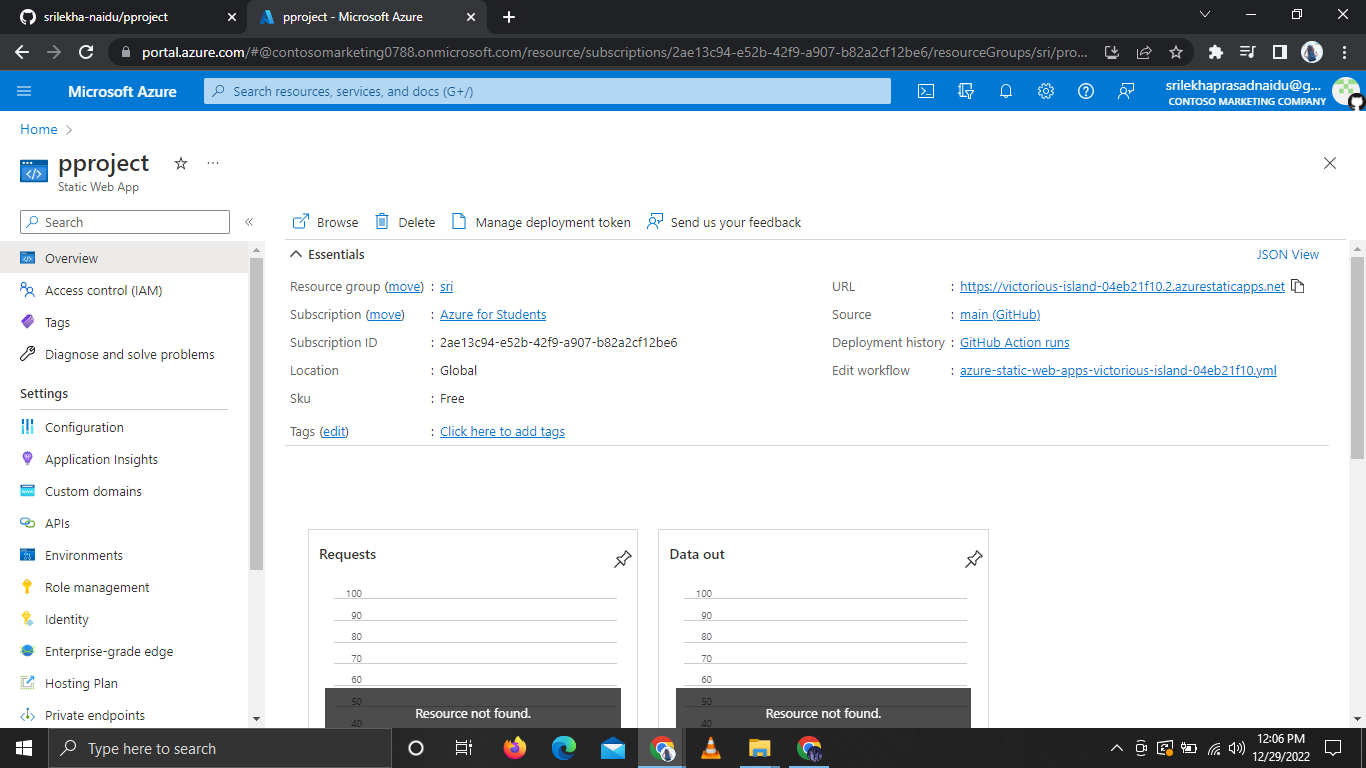Viewport: 1366px width, 768px height.
Task: Select Custom domains in the sidebar
Action: pos(93,491)
